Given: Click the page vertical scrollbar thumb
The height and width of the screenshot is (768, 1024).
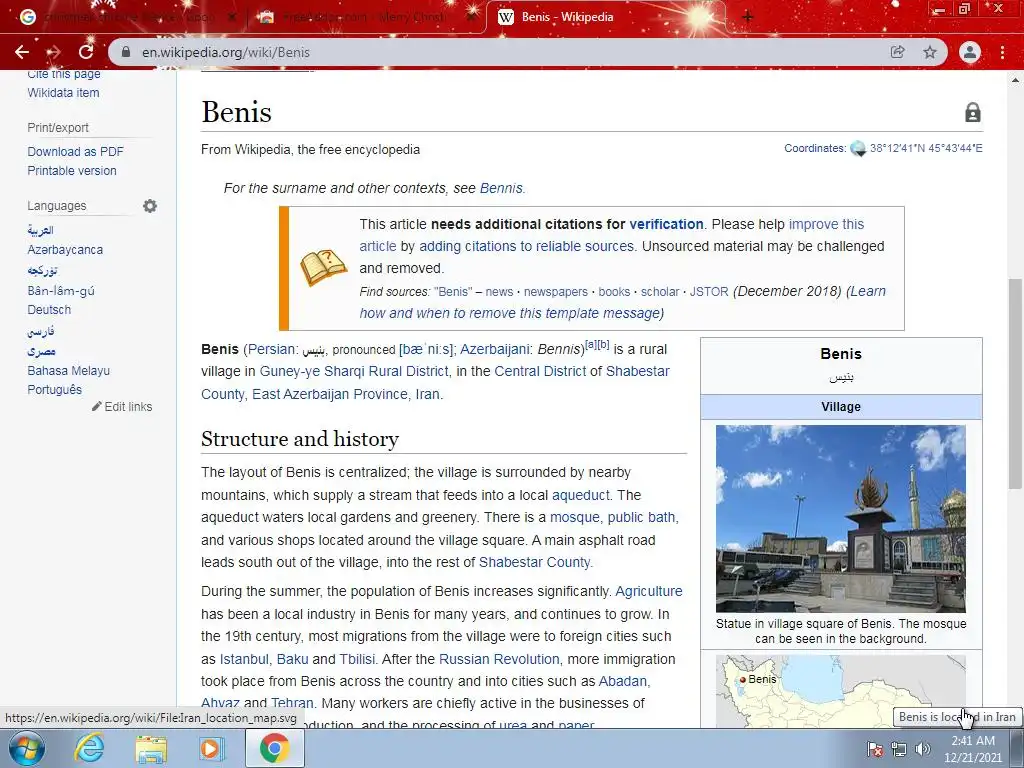Looking at the screenshot, I should (1015, 383).
